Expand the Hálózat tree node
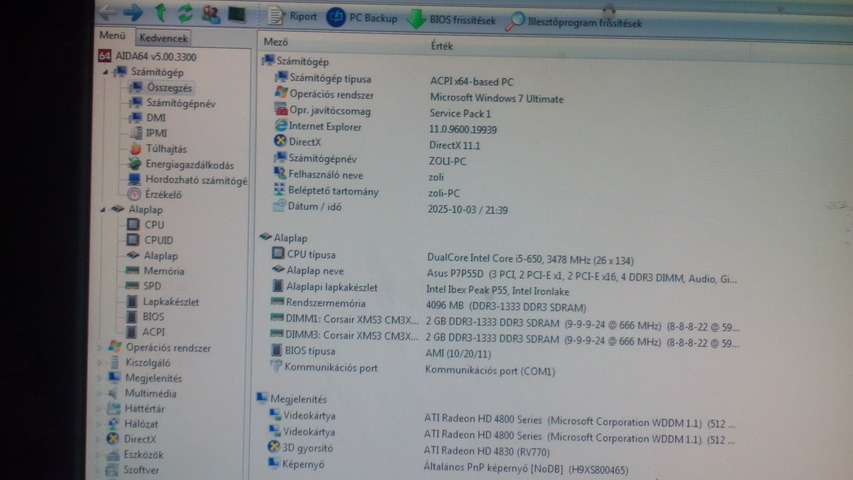Viewport: 853px width, 480px height. pyautogui.click(x=99, y=423)
